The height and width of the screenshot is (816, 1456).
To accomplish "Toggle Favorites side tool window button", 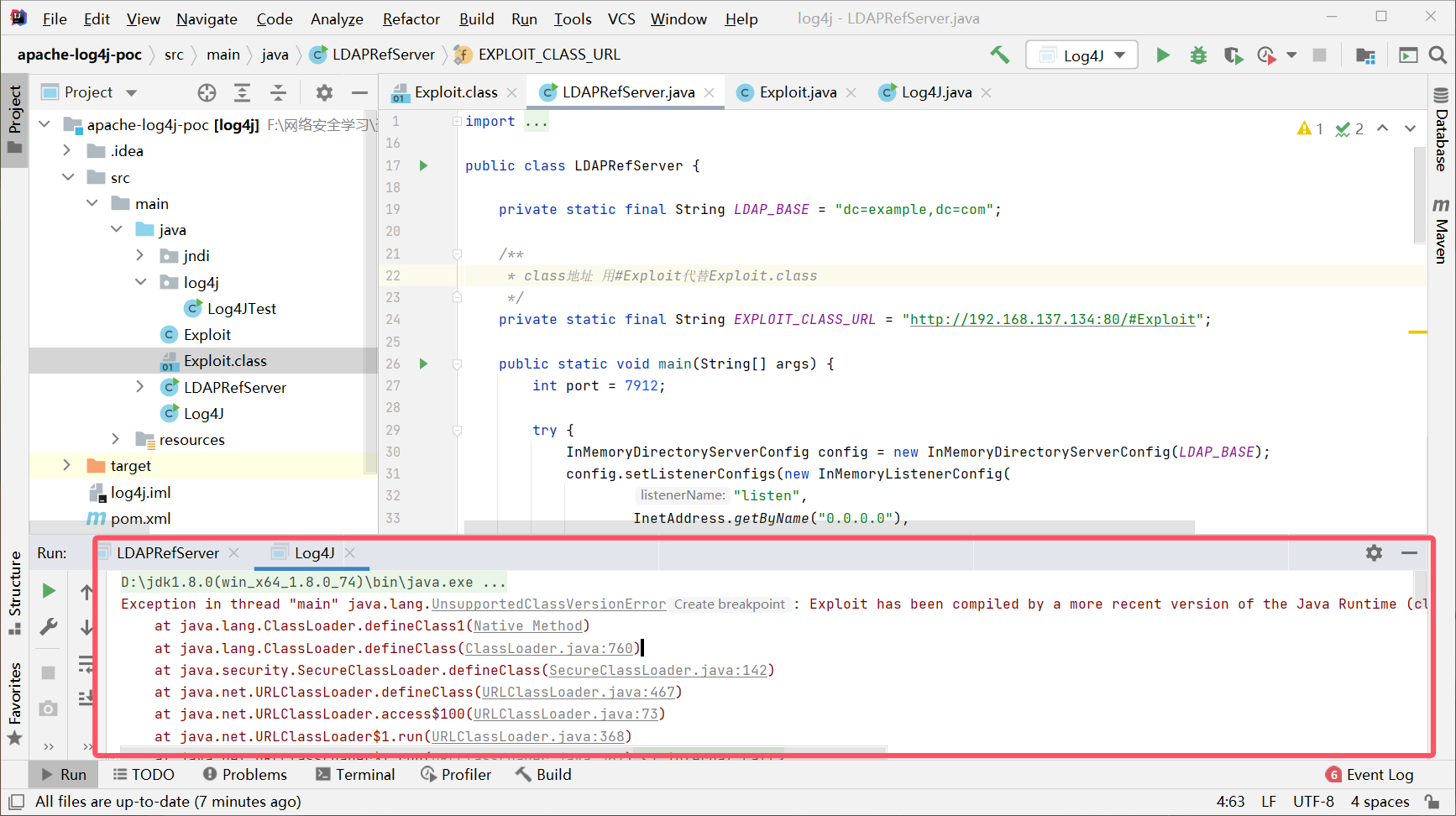I will click(14, 704).
